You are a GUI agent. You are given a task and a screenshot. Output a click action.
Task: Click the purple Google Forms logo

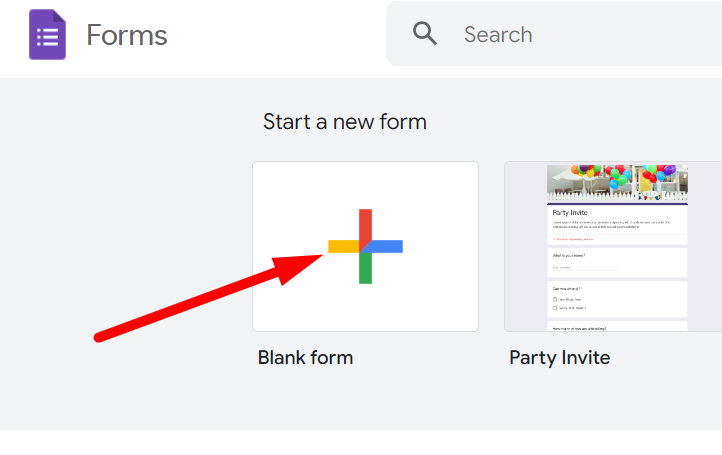pyautogui.click(x=47, y=35)
